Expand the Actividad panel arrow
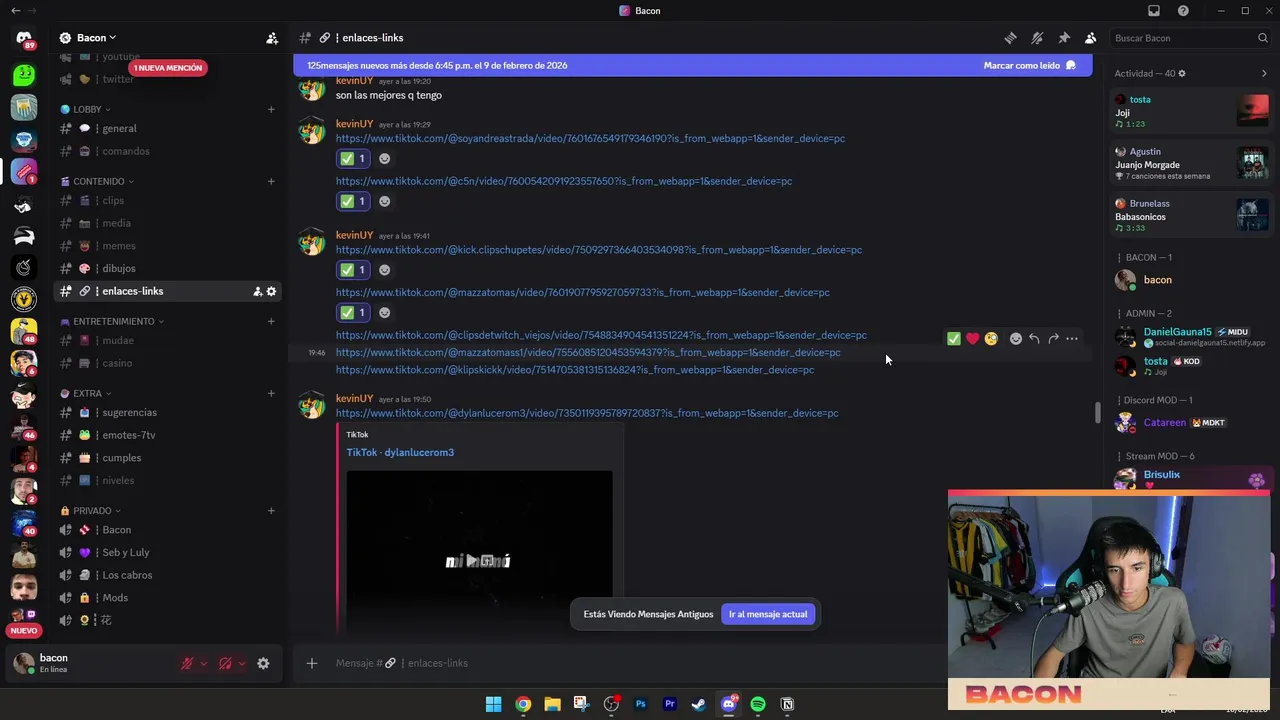Image resolution: width=1280 pixels, height=720 pixels. pos(1264,73)
